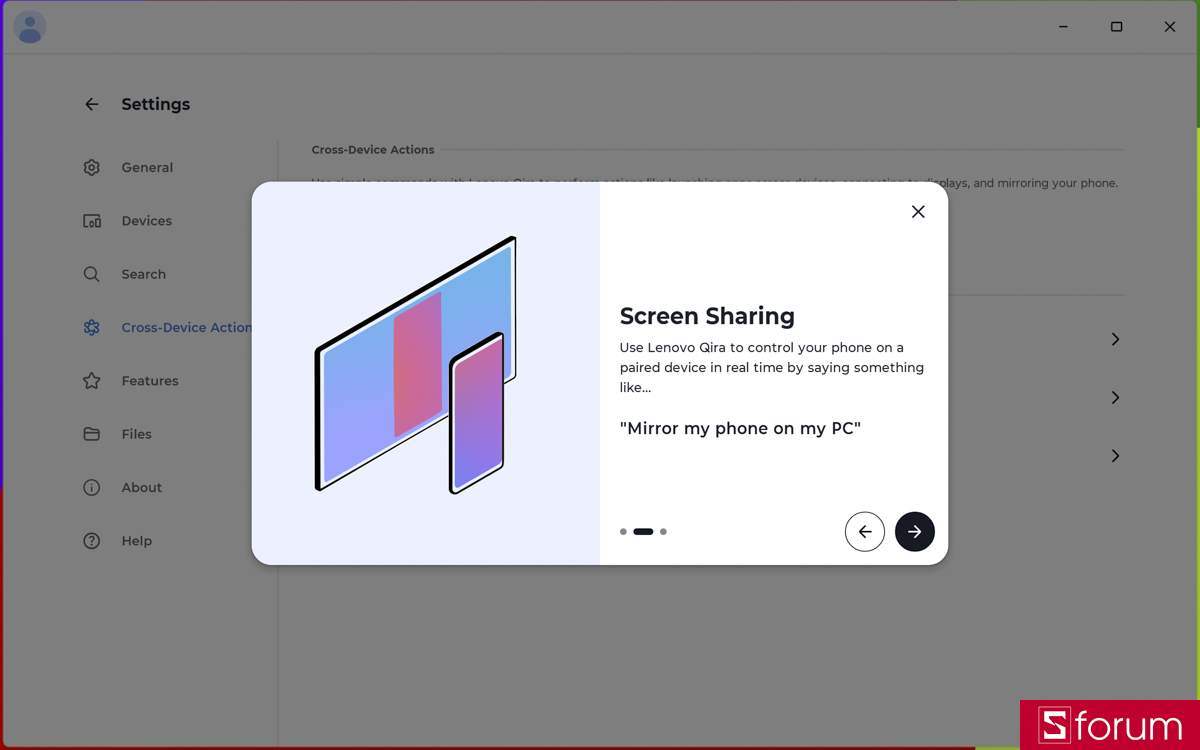Go to the previous slide with the left arrow
The height and width of the screenshot is (750, 1200).
tap(865, 532)
